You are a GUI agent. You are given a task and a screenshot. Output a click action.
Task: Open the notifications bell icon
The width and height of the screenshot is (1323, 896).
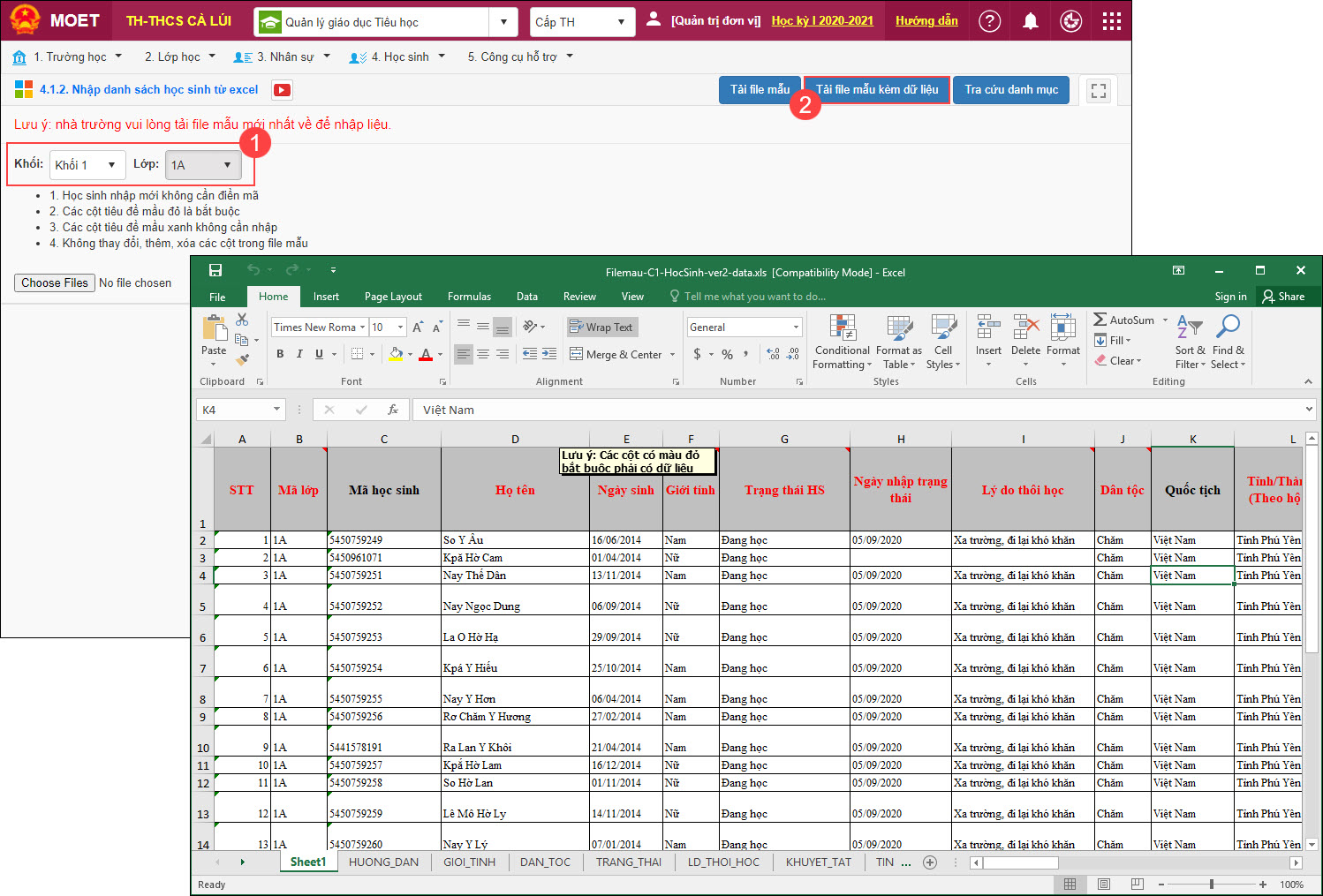1030,21
